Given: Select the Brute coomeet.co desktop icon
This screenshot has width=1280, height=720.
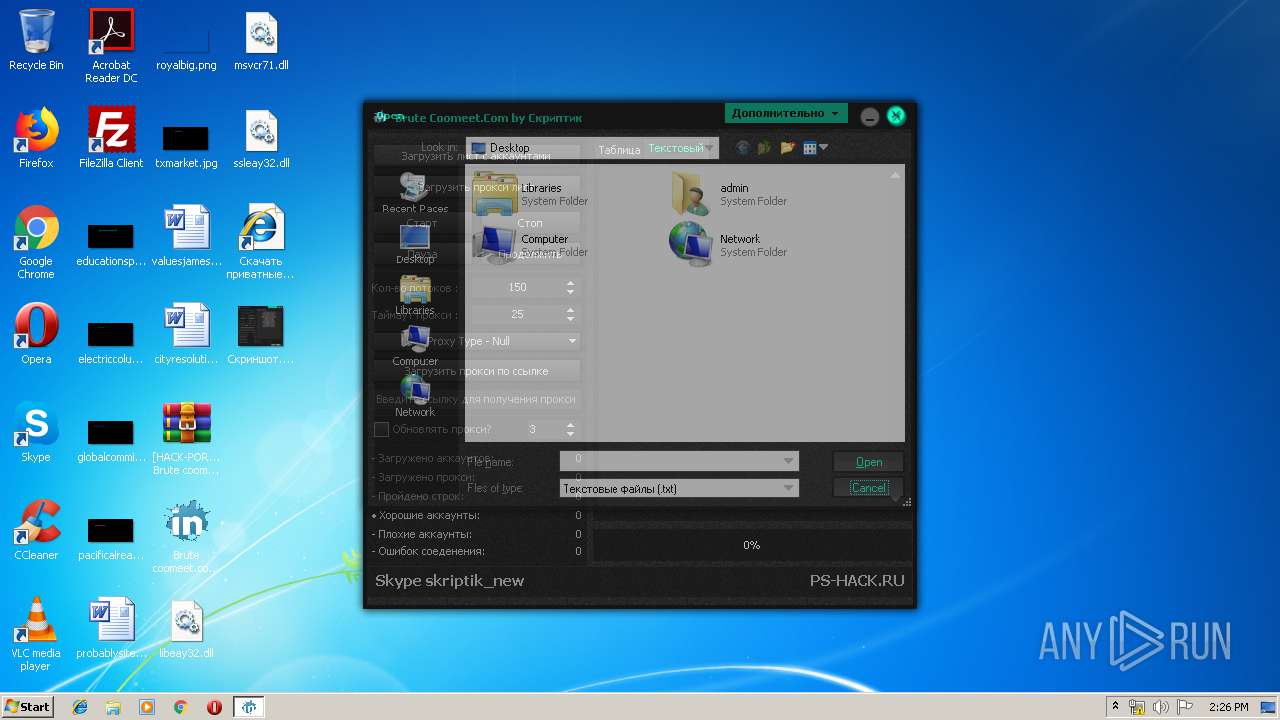Looking at the screenshot, I should click(187, 537).
